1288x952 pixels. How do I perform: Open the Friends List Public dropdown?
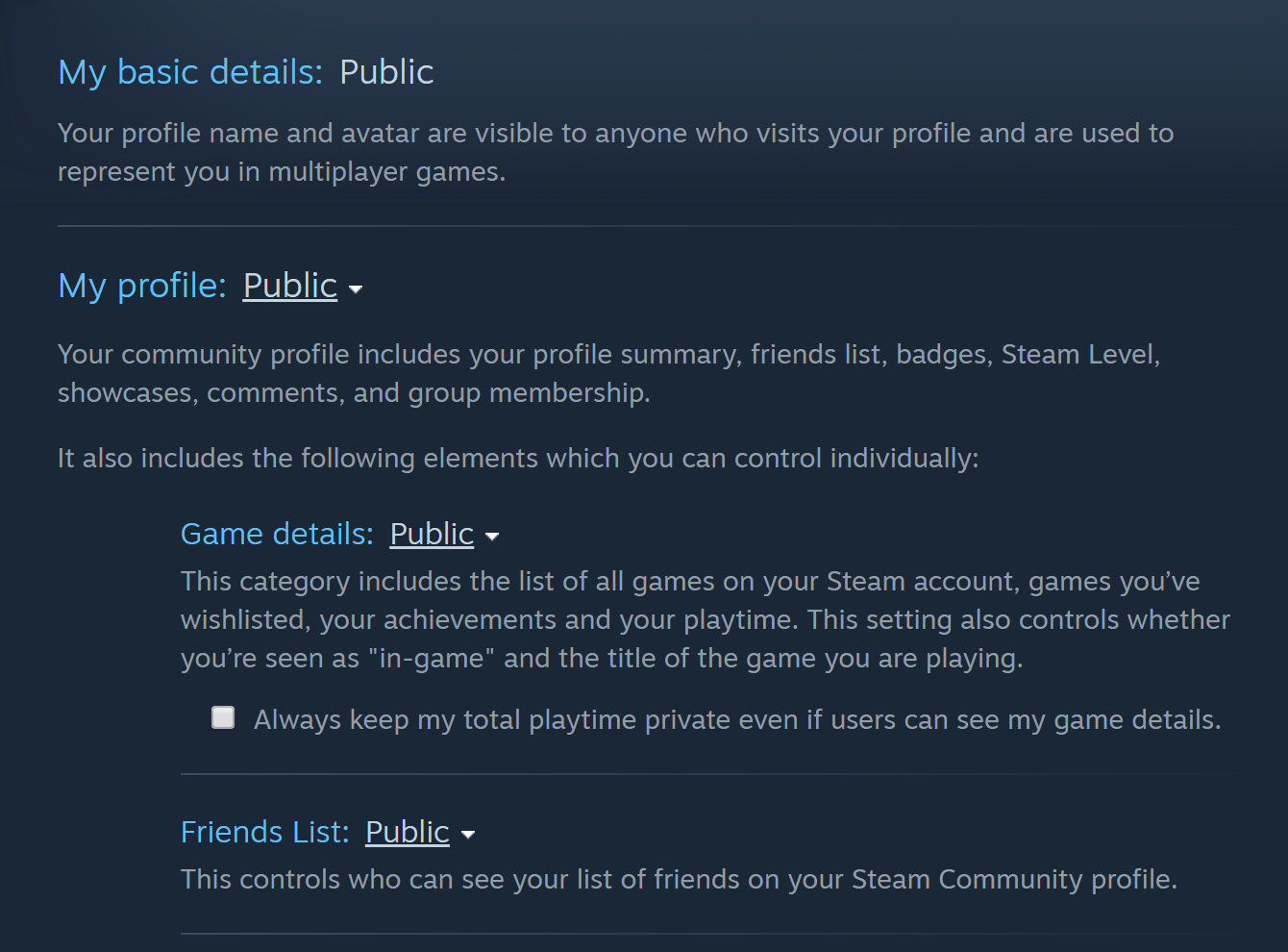[408, 832]
